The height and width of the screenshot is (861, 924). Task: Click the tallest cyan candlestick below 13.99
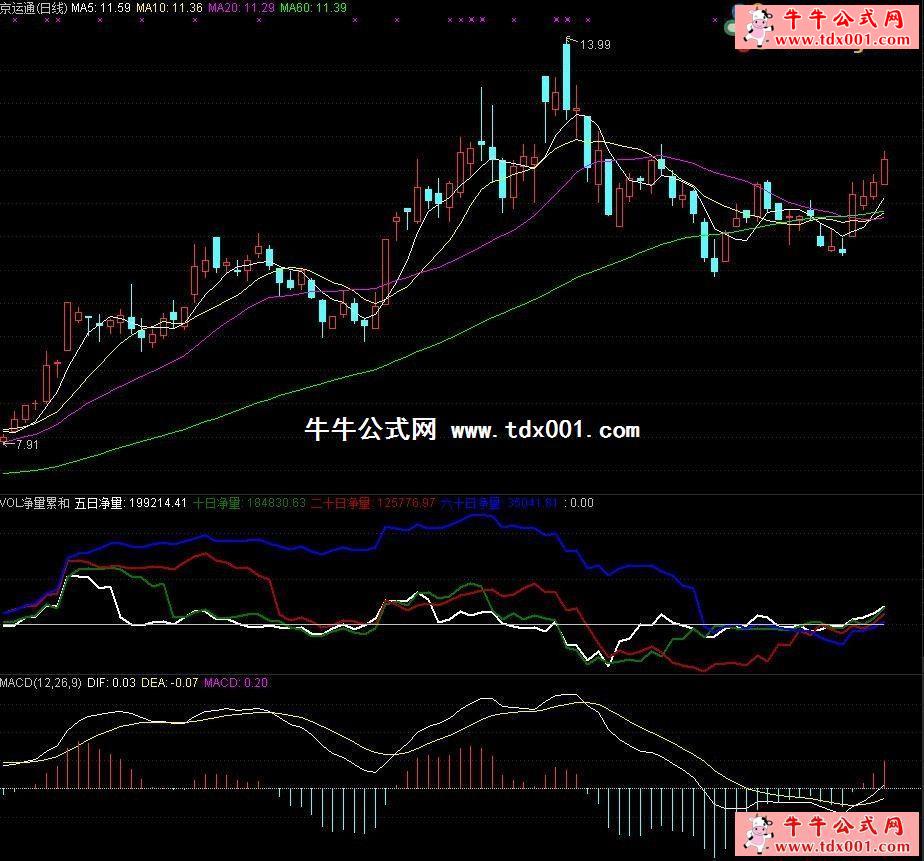coord(566,78)
